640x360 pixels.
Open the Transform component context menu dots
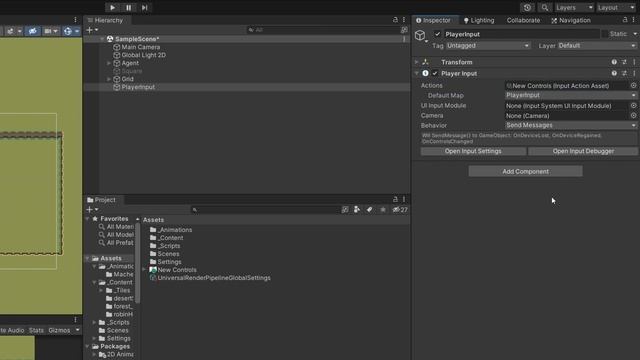(634, 62)
